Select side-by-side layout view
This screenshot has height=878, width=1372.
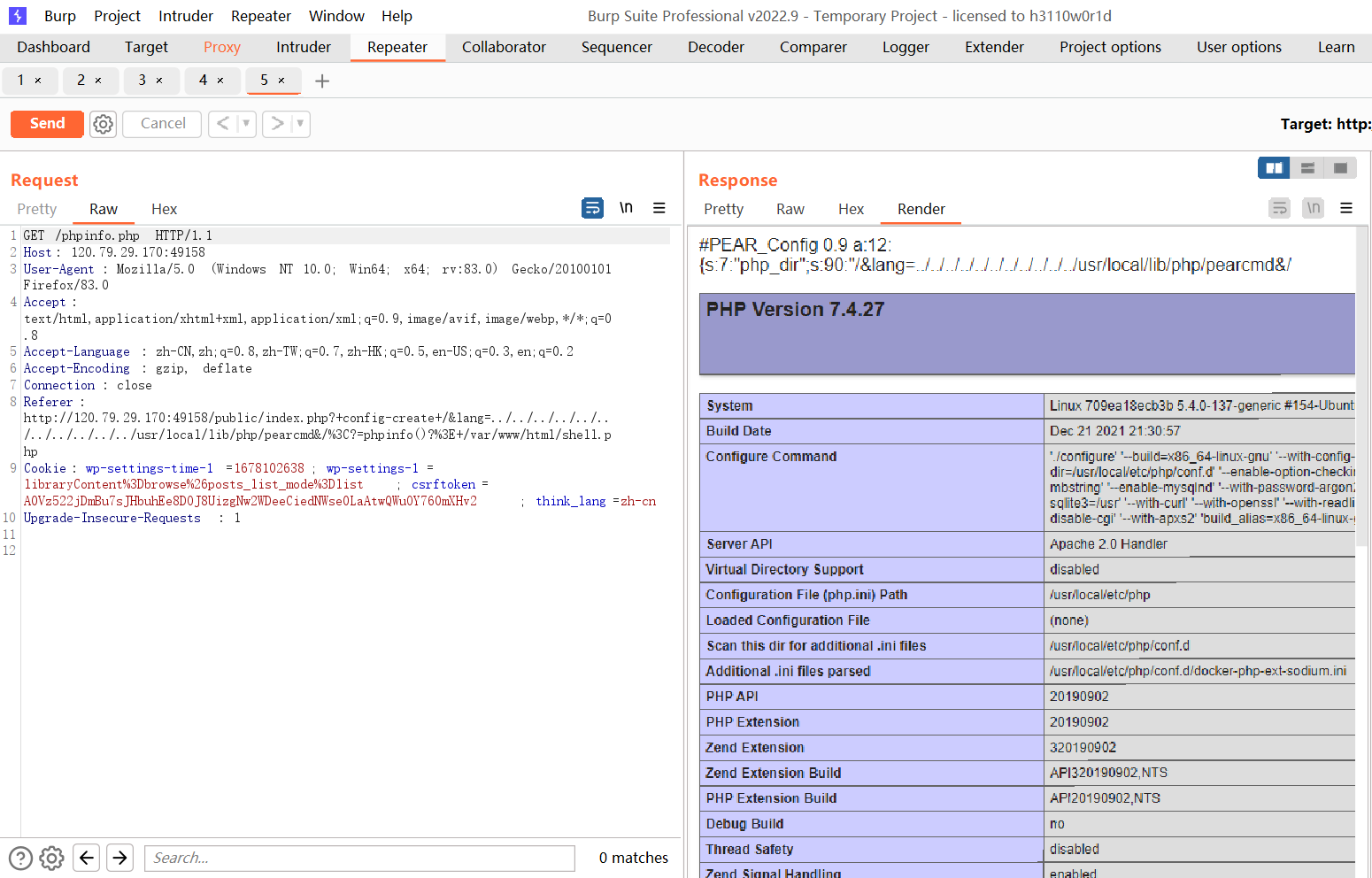coord(1274,168)
